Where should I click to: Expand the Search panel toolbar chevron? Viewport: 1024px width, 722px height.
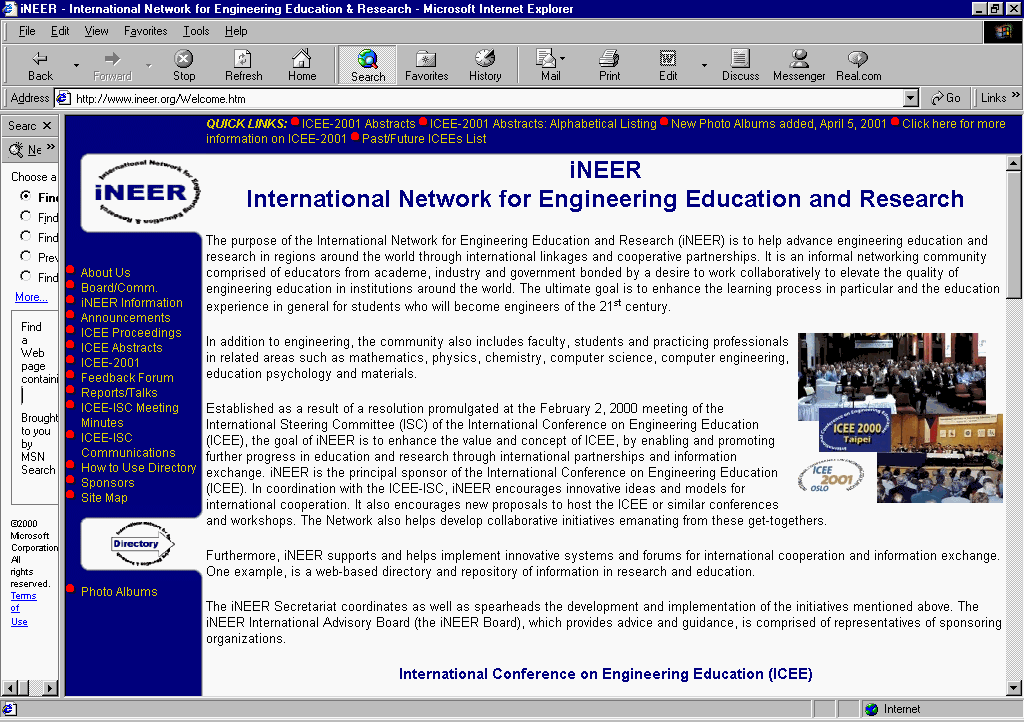coord(51,148)
